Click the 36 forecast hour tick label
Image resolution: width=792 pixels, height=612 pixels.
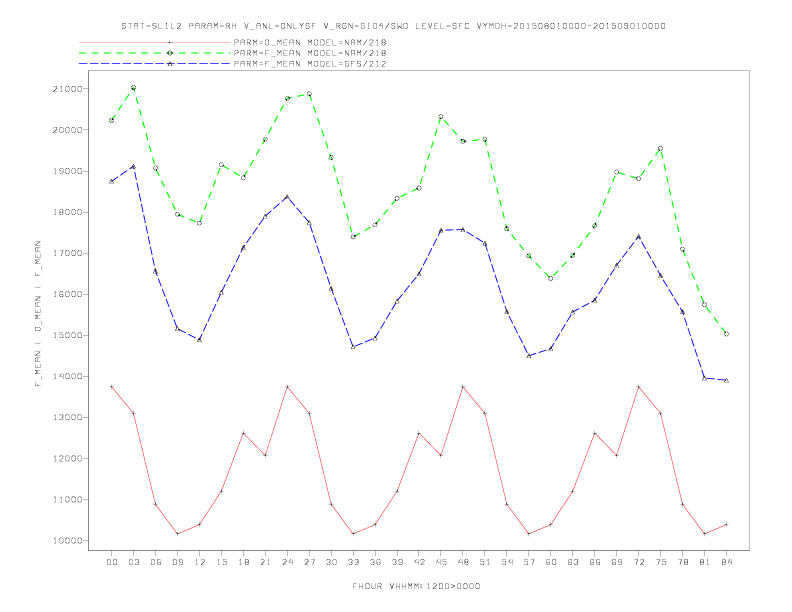[375, 562]
